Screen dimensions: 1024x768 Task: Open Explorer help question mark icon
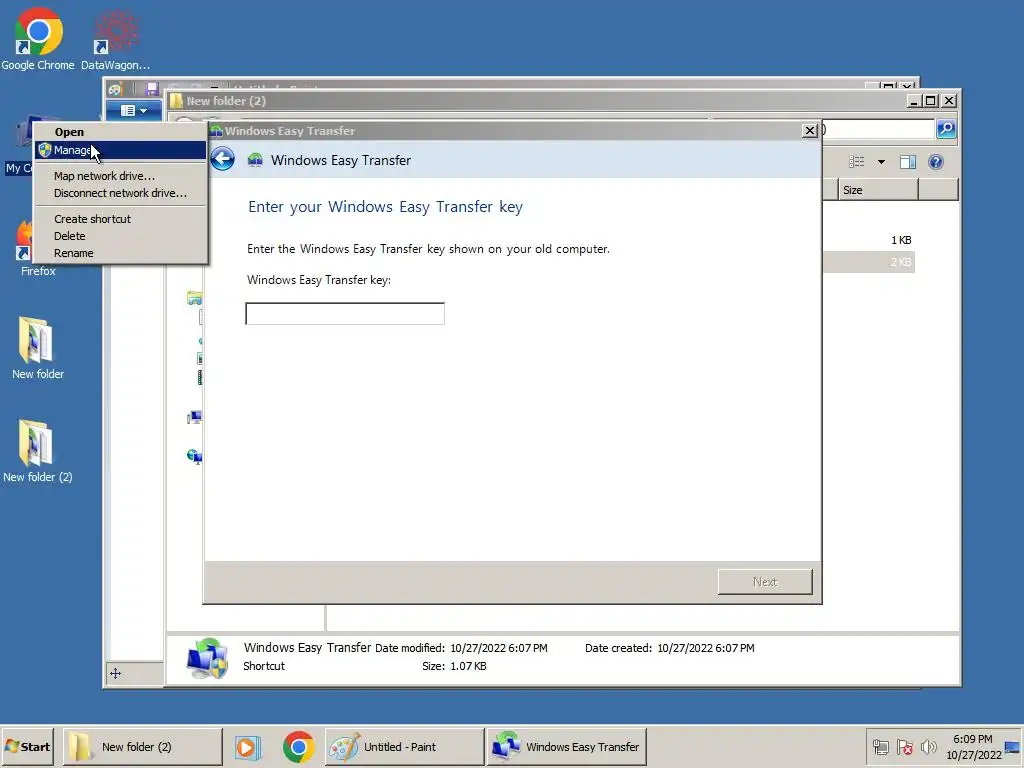936,162
